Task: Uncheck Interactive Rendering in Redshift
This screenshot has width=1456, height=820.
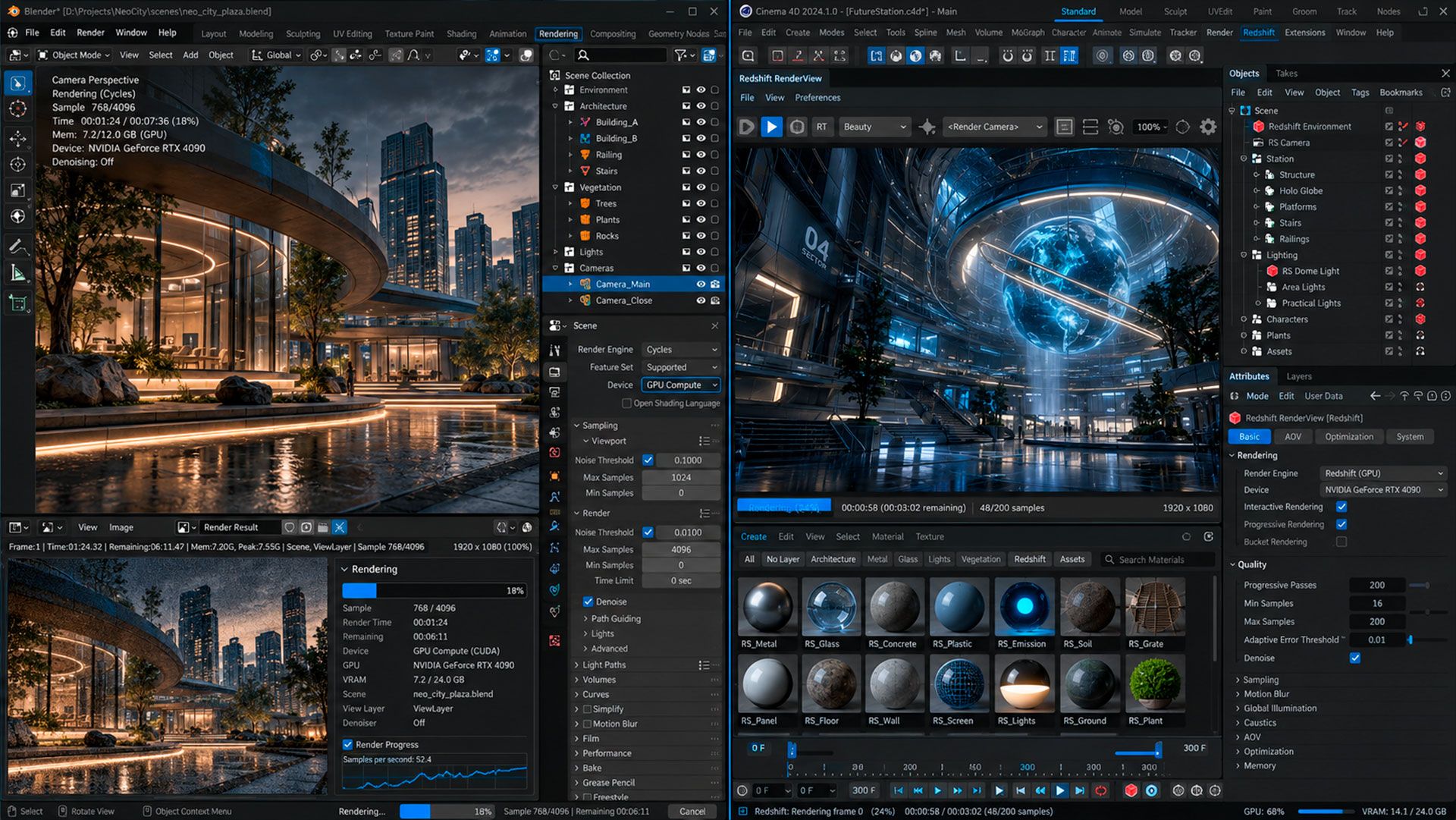Action: (1341, 507)
